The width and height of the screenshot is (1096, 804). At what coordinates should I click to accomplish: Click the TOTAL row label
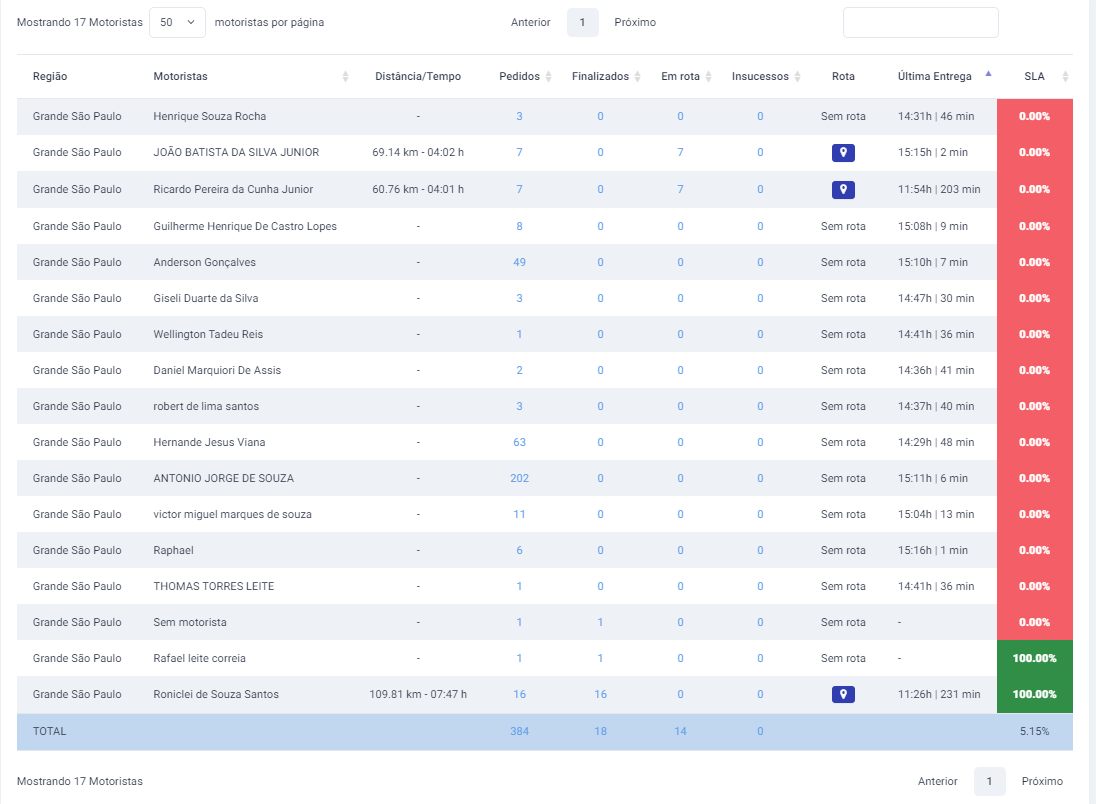click(50, 731)
